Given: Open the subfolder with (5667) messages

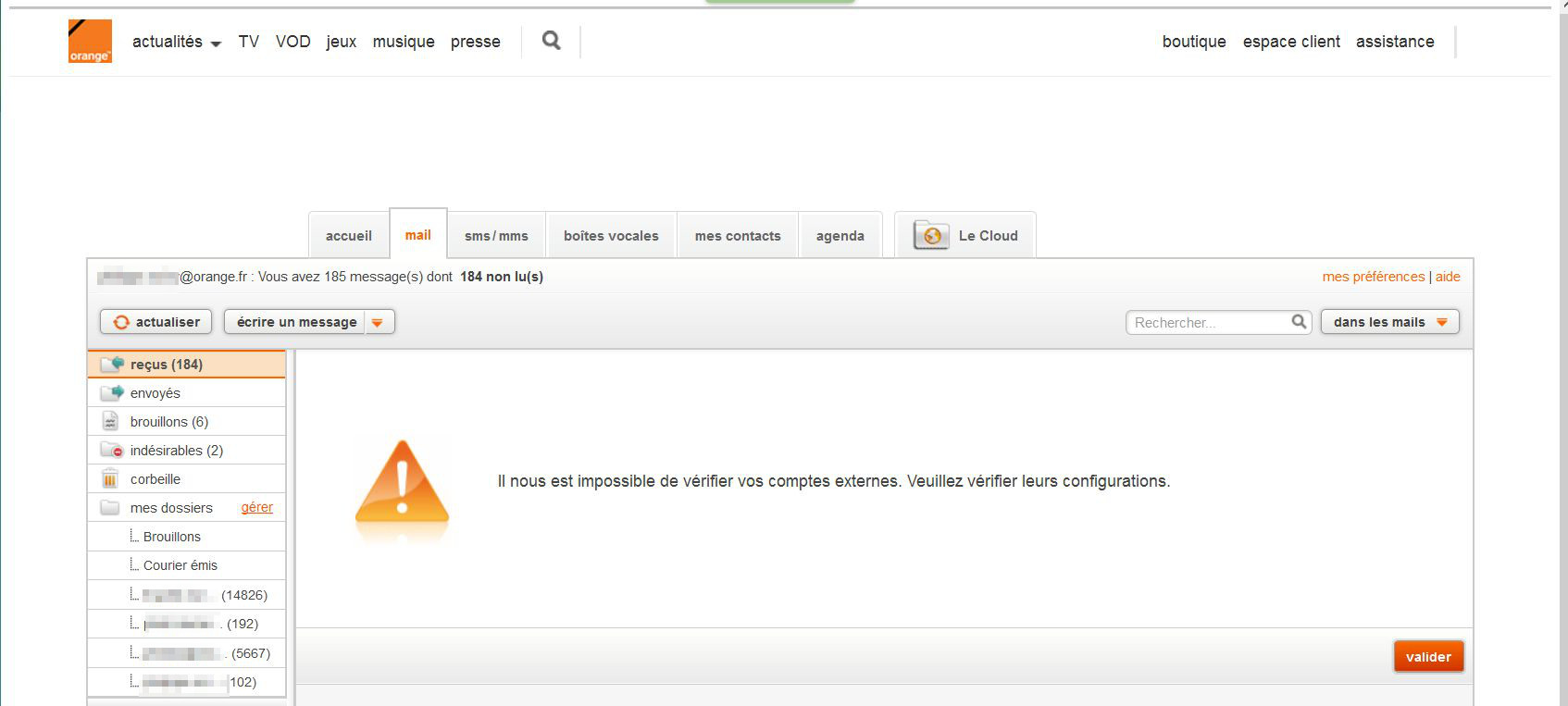Looking at the screenshot, I should (x=186, y=653).
